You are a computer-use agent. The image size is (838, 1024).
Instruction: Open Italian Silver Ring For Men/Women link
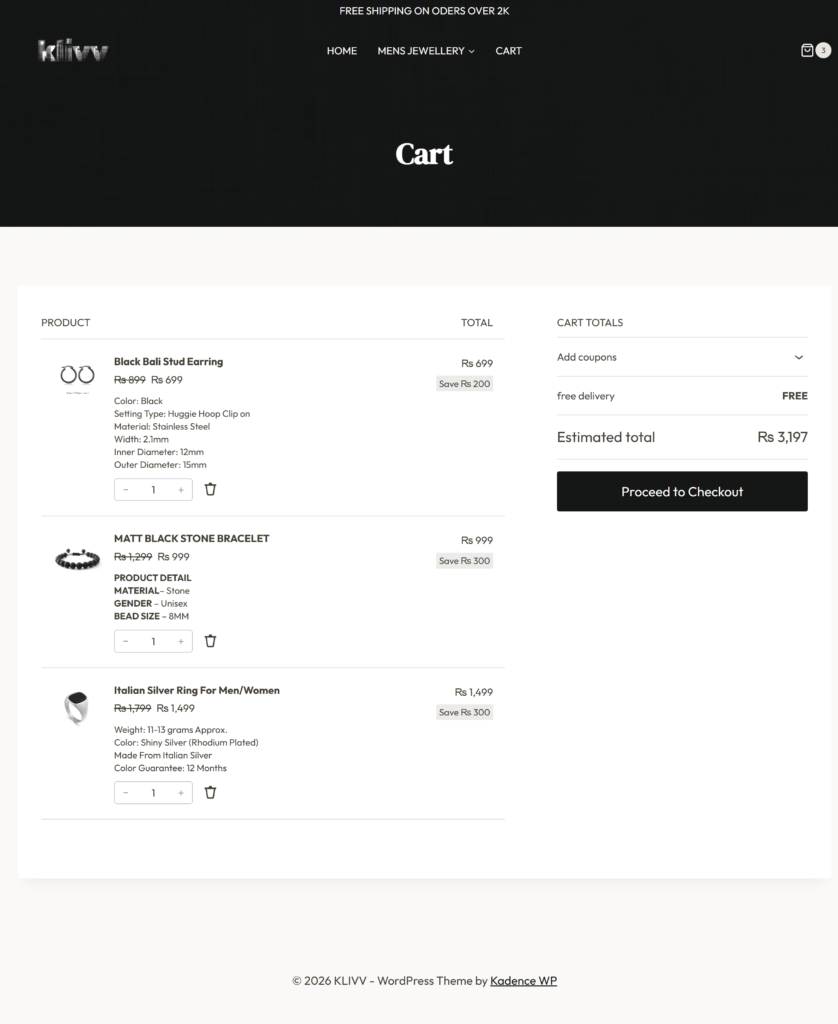click(197, 690)
